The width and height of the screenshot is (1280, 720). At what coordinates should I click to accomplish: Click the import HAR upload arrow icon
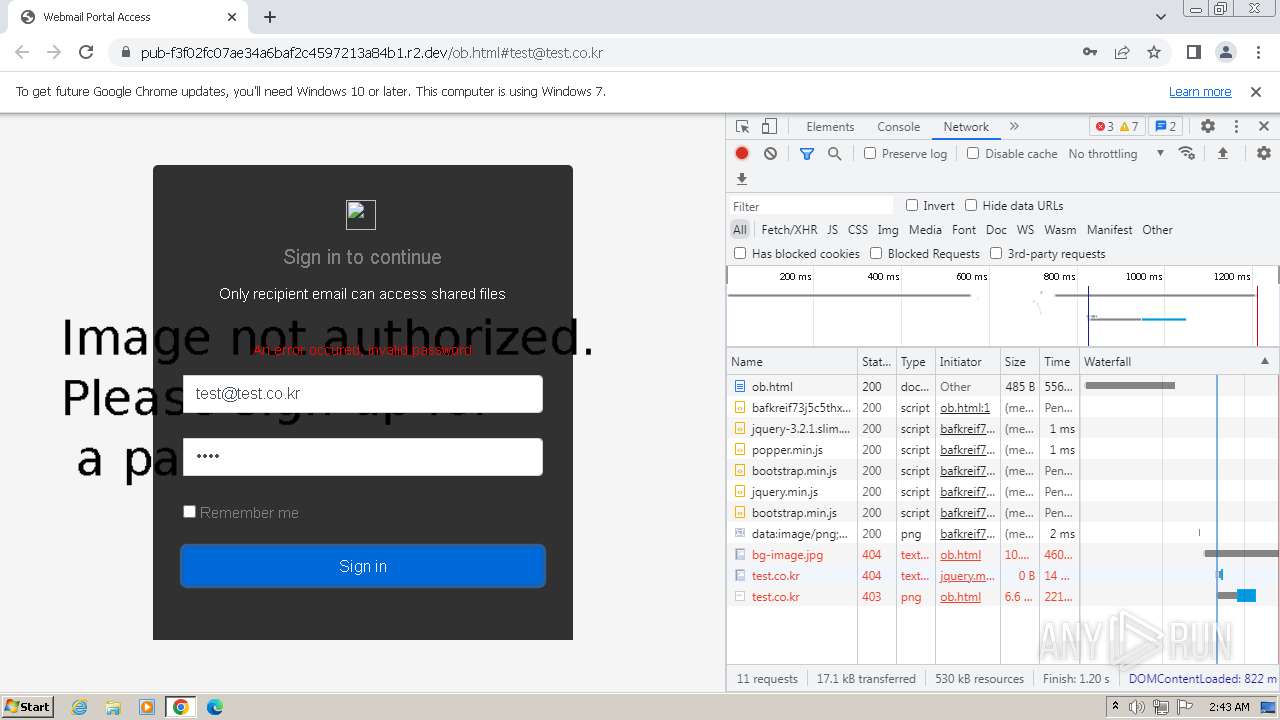[1222, 153]
